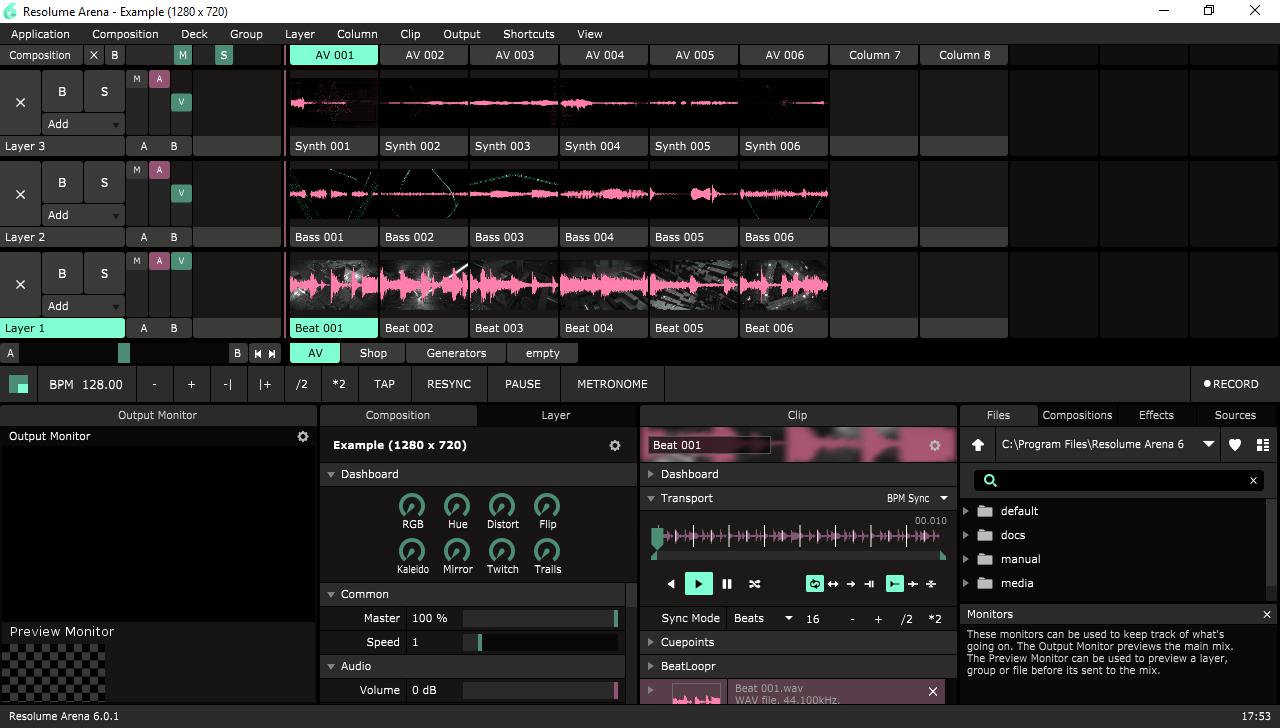Enable random playback in the transport

755,584
